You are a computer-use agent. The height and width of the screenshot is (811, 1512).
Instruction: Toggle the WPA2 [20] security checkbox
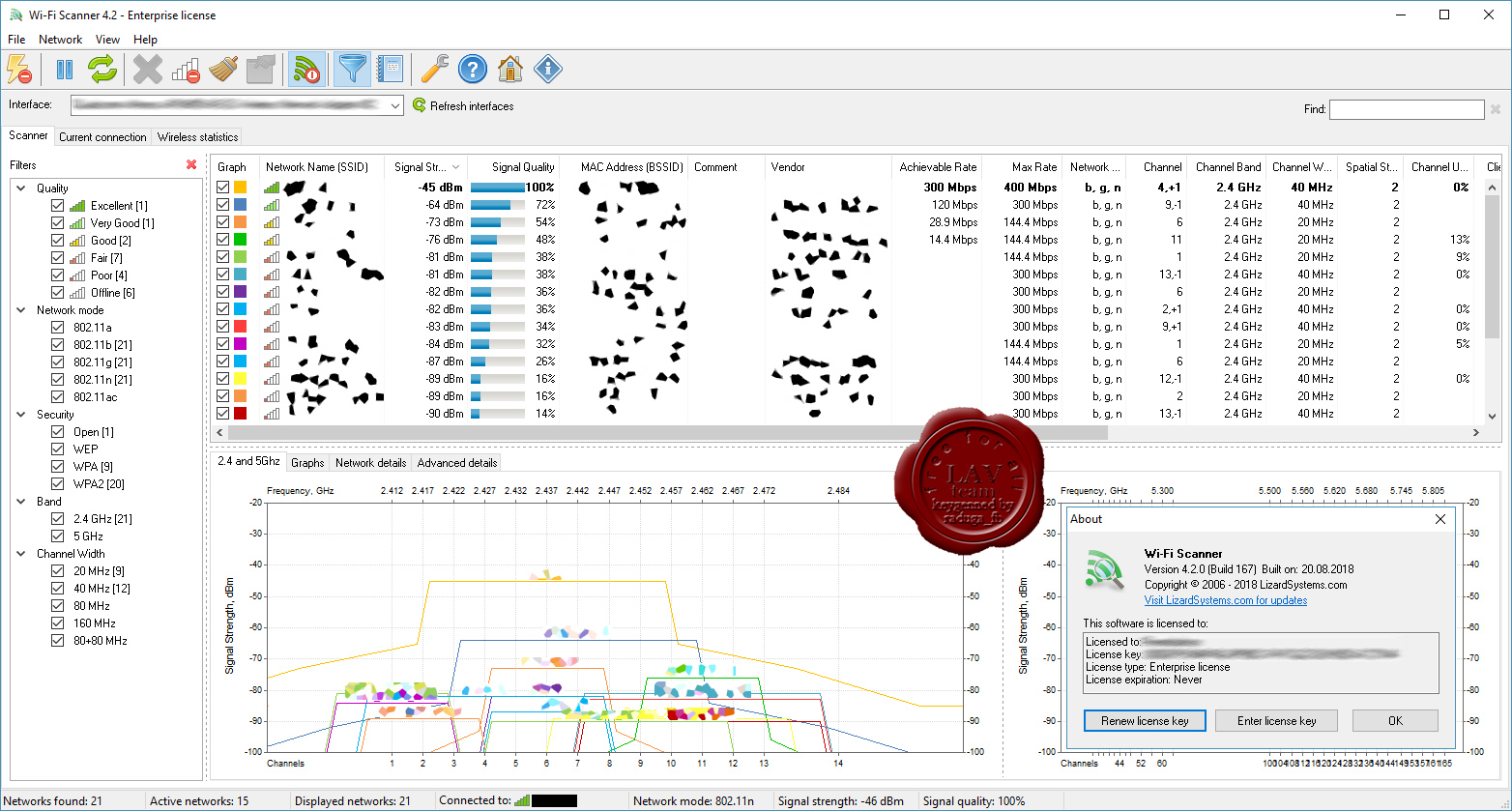click(x=57, y=484)
